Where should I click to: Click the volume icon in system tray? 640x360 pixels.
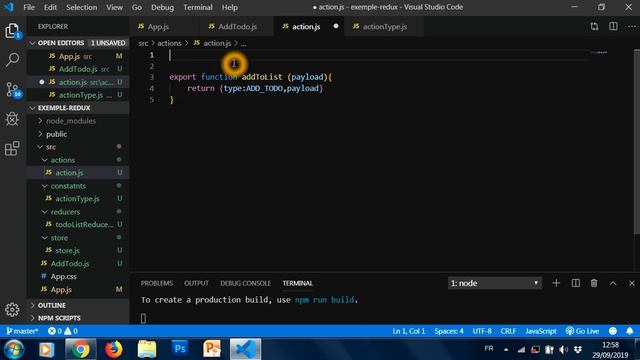coord(563,349)
